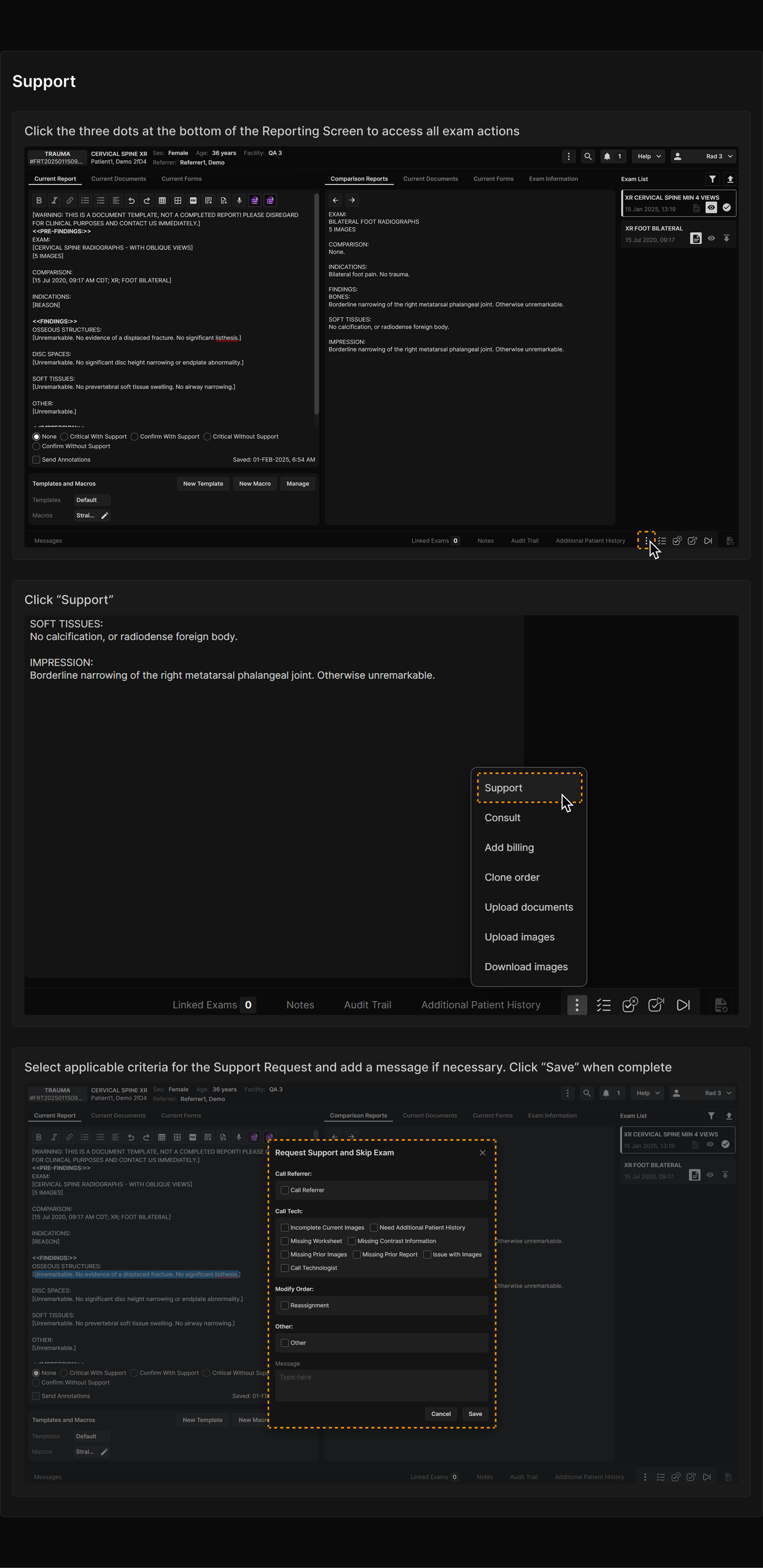This screenshot has height=1568, width=763.
Task: Click Notes in enlarged Click Support bar
Action: (300, 1005)
